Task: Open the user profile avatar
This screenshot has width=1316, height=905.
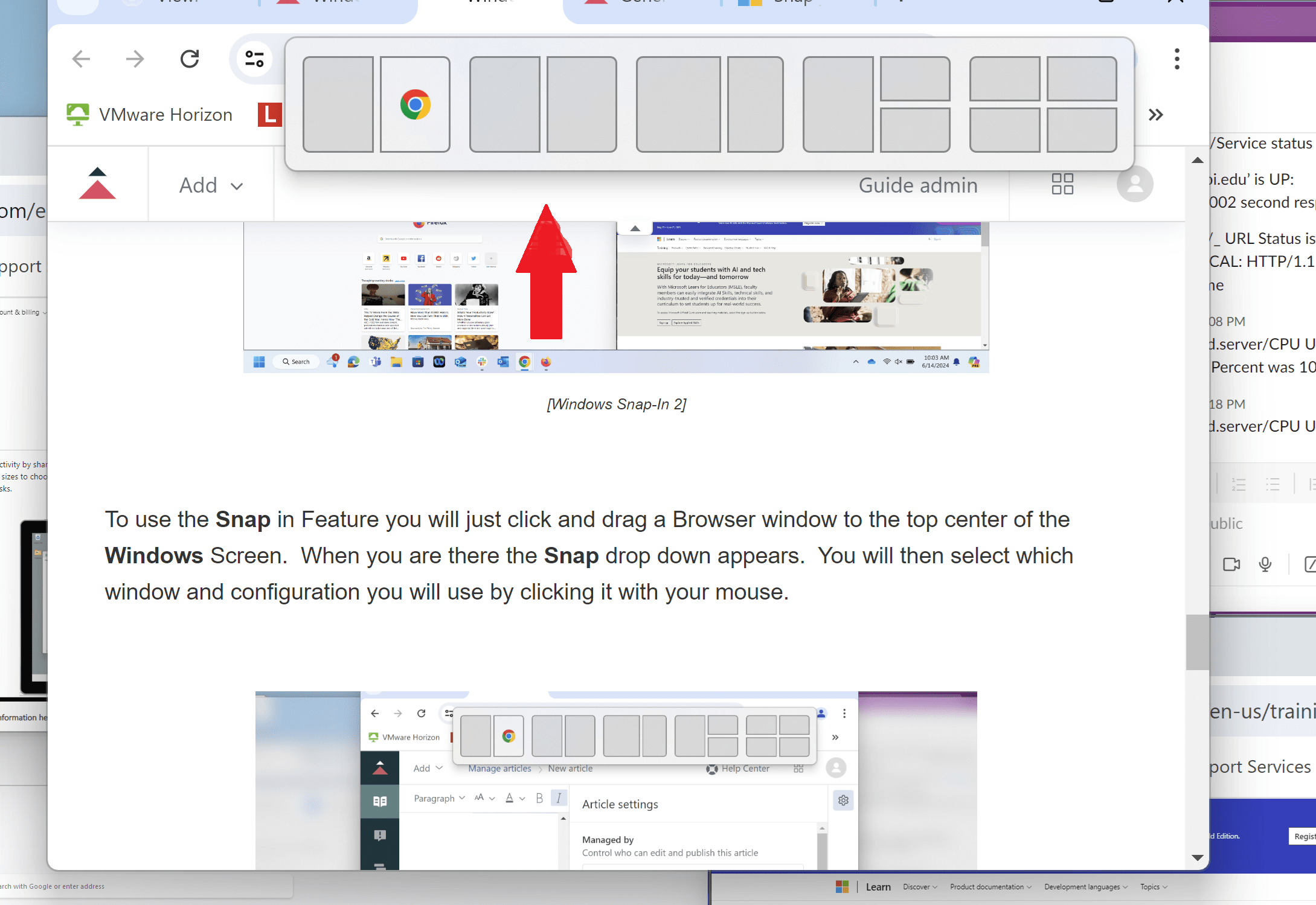Action: [1135, 184]
